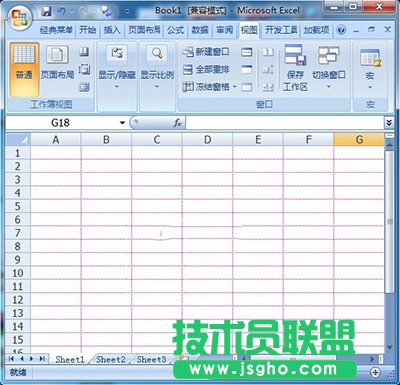Go to next sheet navigation arrow

coord(31,359)
